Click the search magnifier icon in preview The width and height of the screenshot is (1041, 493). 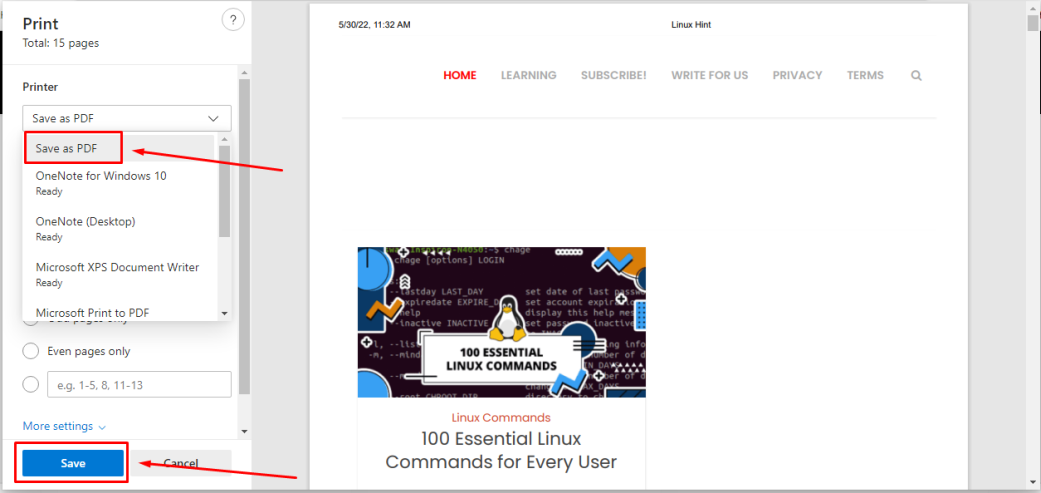[x=916, y=76]
